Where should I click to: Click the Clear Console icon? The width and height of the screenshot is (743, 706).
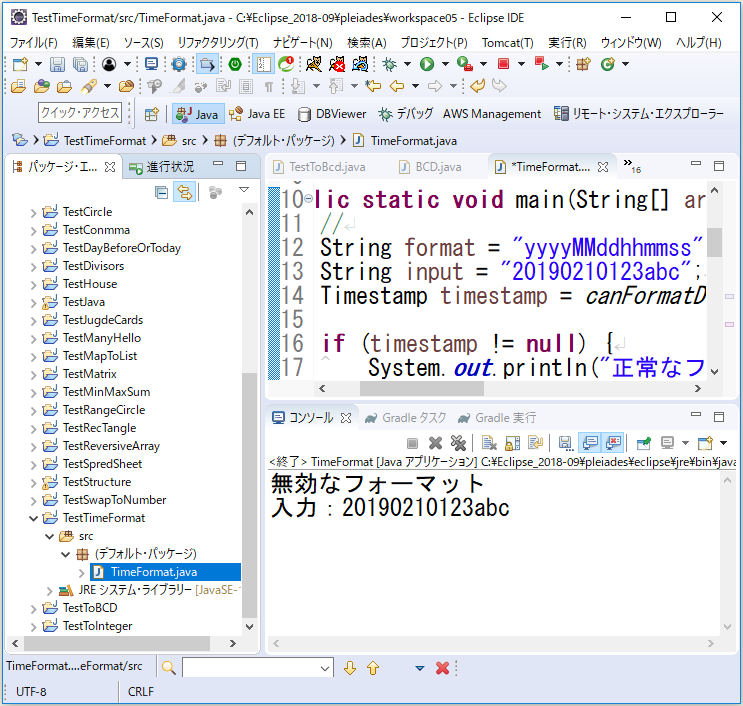489,443
